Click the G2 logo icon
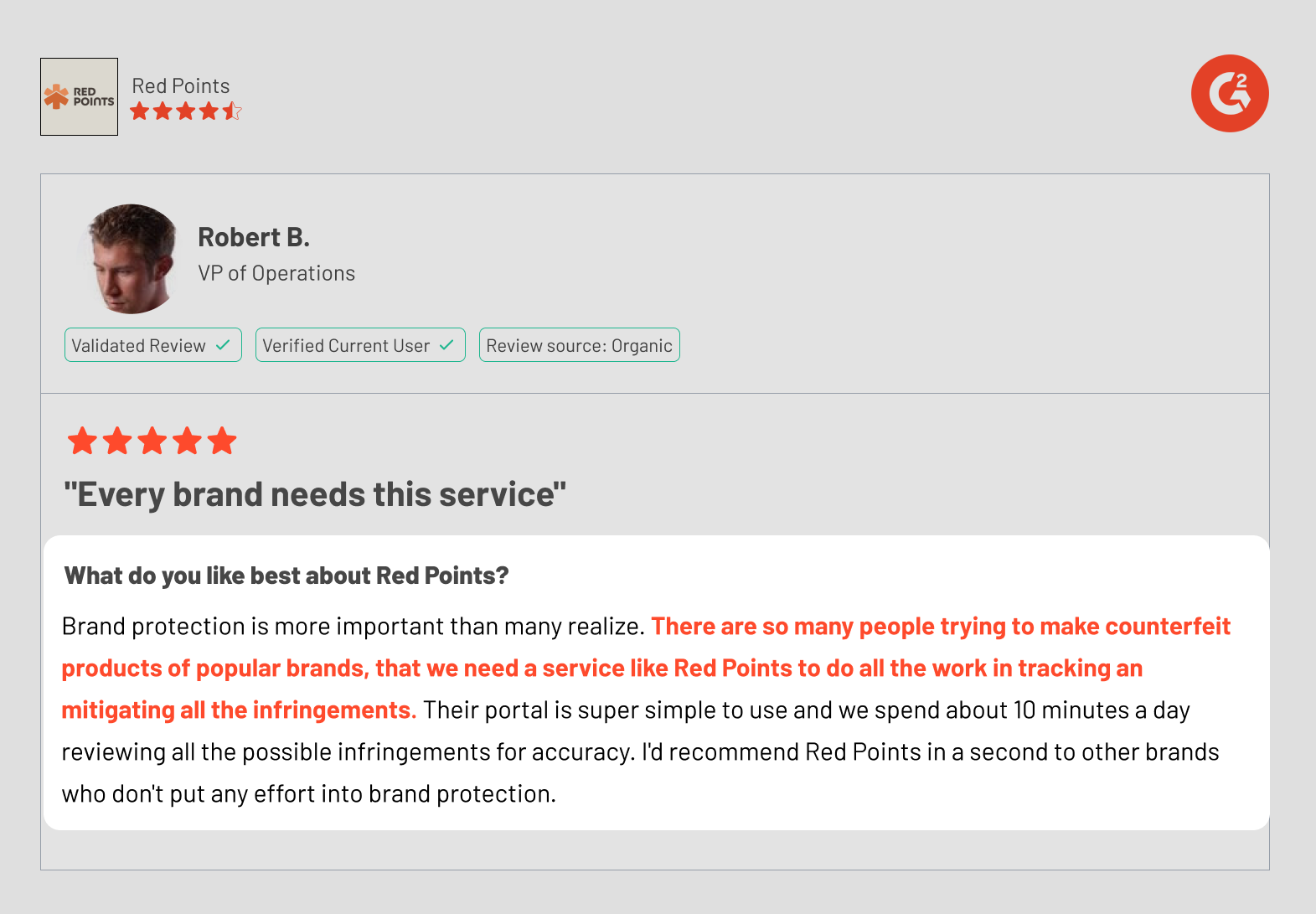 pyautogui.click(x=1230, y=93)
